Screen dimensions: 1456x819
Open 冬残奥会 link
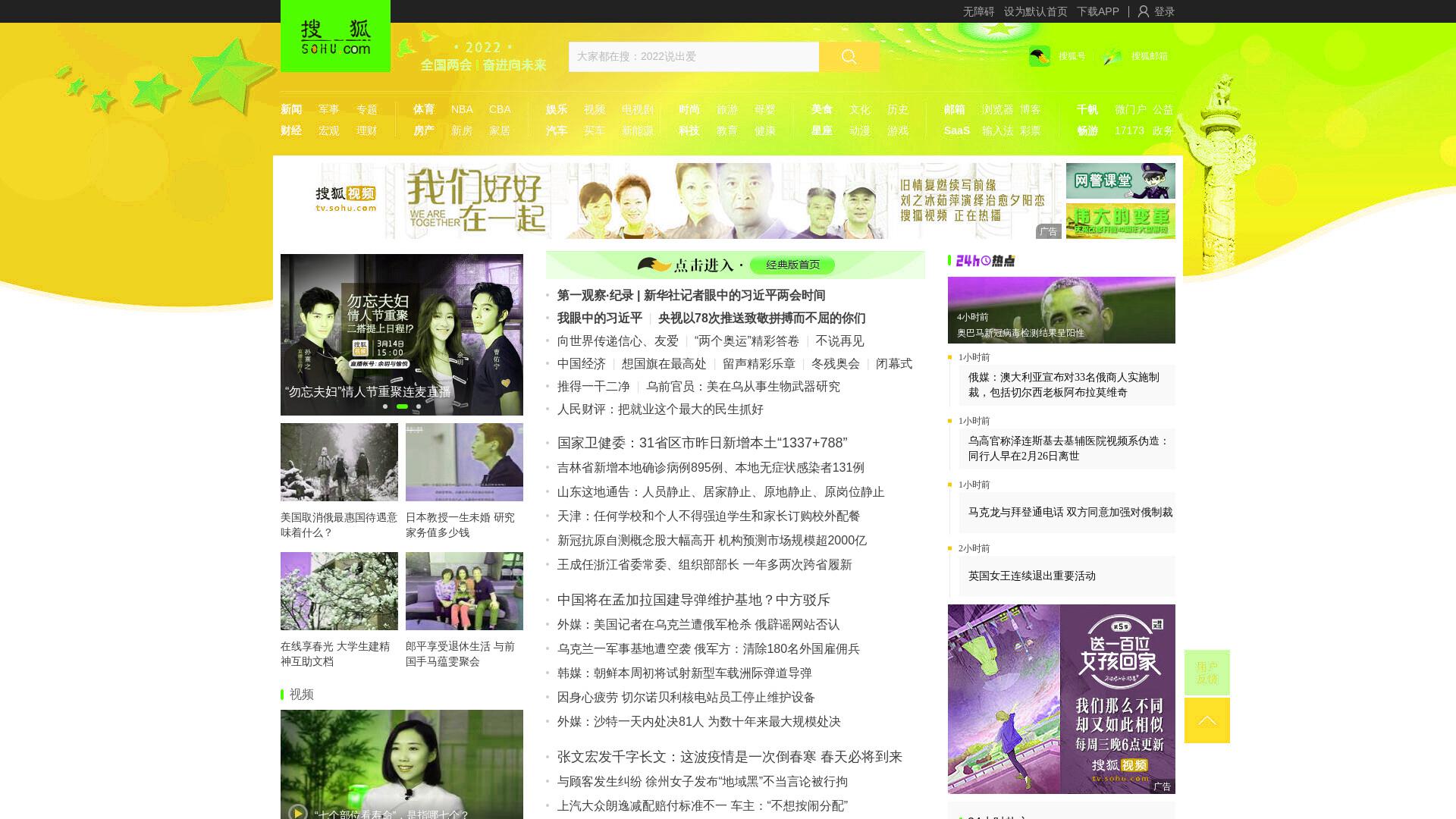click(x=835, y=364)
